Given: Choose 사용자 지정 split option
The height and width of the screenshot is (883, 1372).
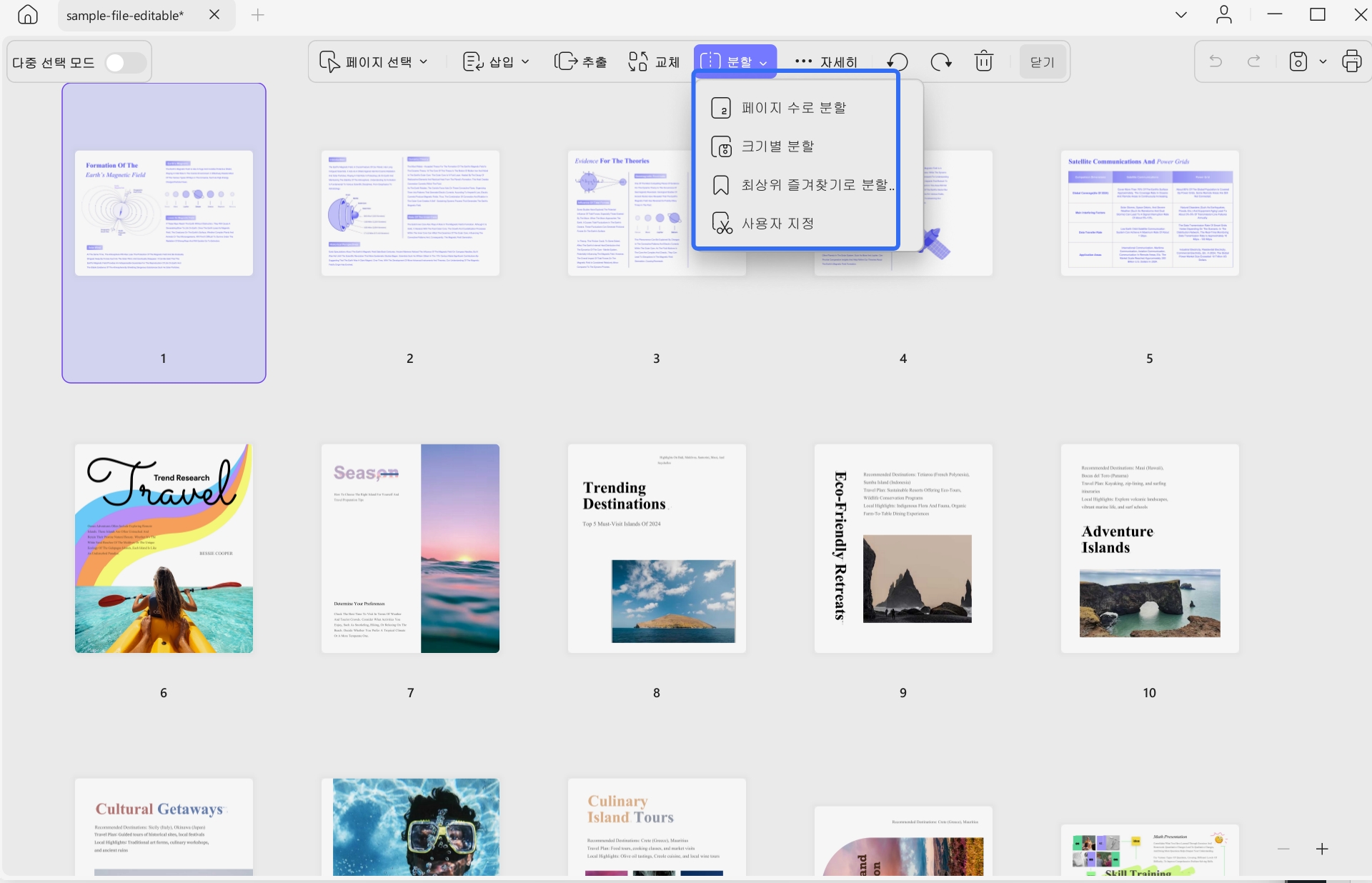Looking at the screenshot, I should pos(796,224).
